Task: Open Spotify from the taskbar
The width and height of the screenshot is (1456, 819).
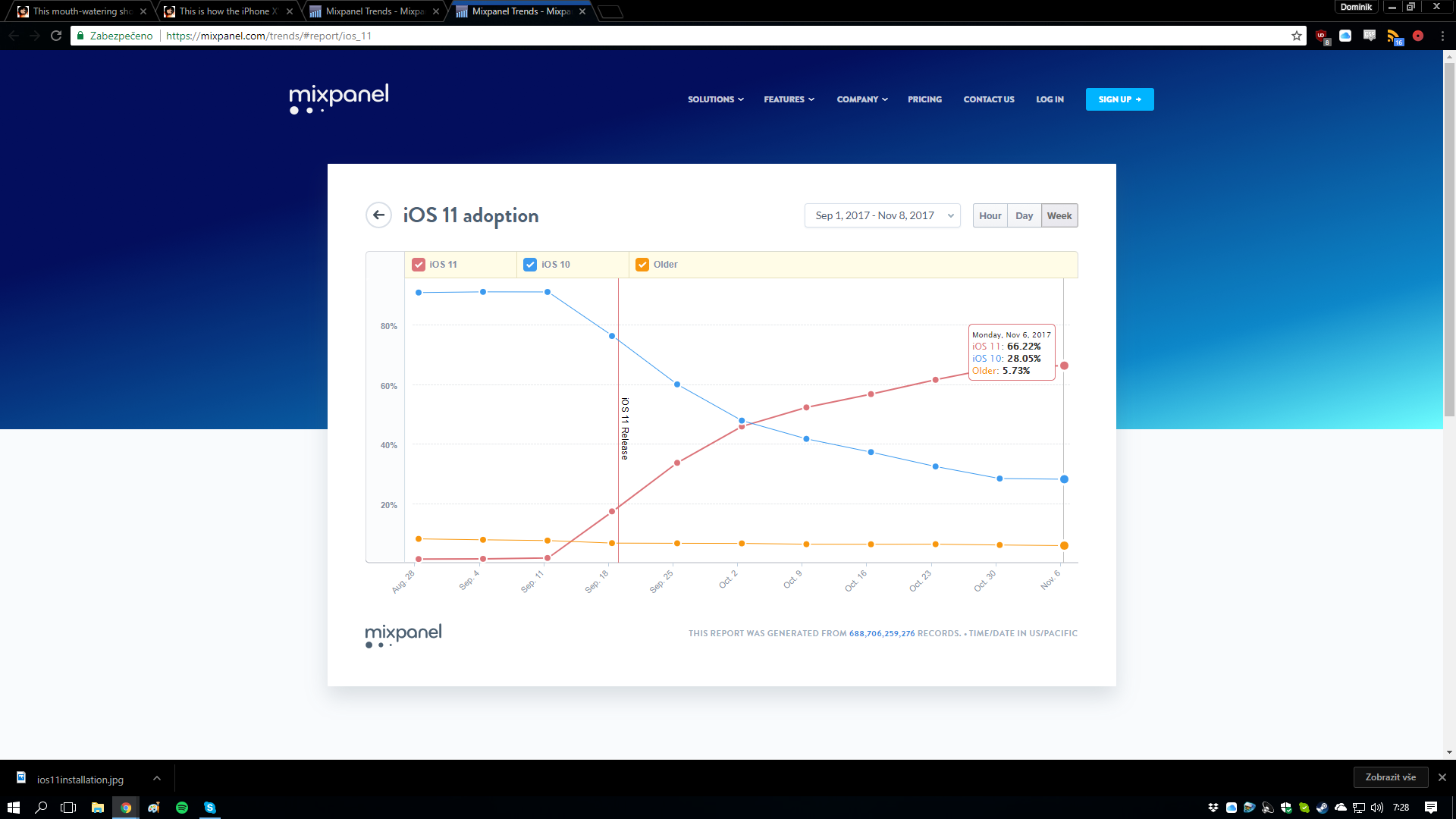Action: point(182,808)
